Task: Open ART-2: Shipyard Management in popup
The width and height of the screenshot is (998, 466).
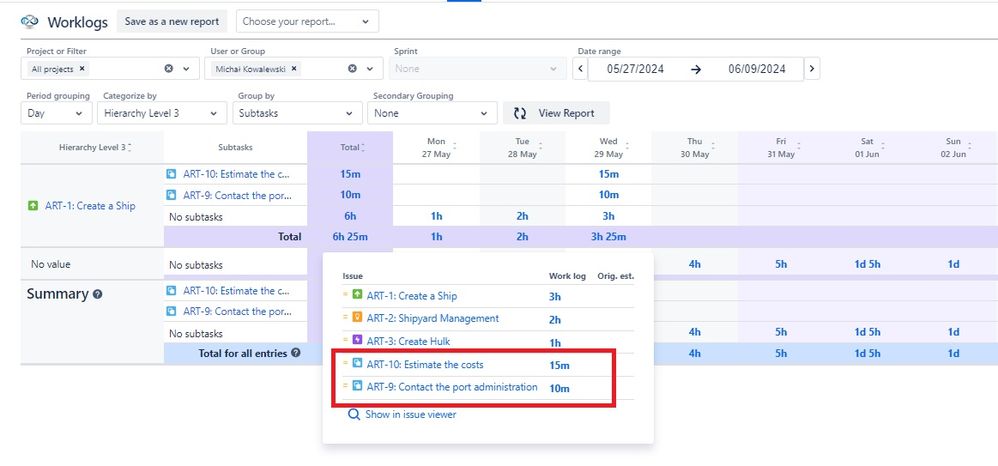Action: pyautogui.click(x=433, y=318)
